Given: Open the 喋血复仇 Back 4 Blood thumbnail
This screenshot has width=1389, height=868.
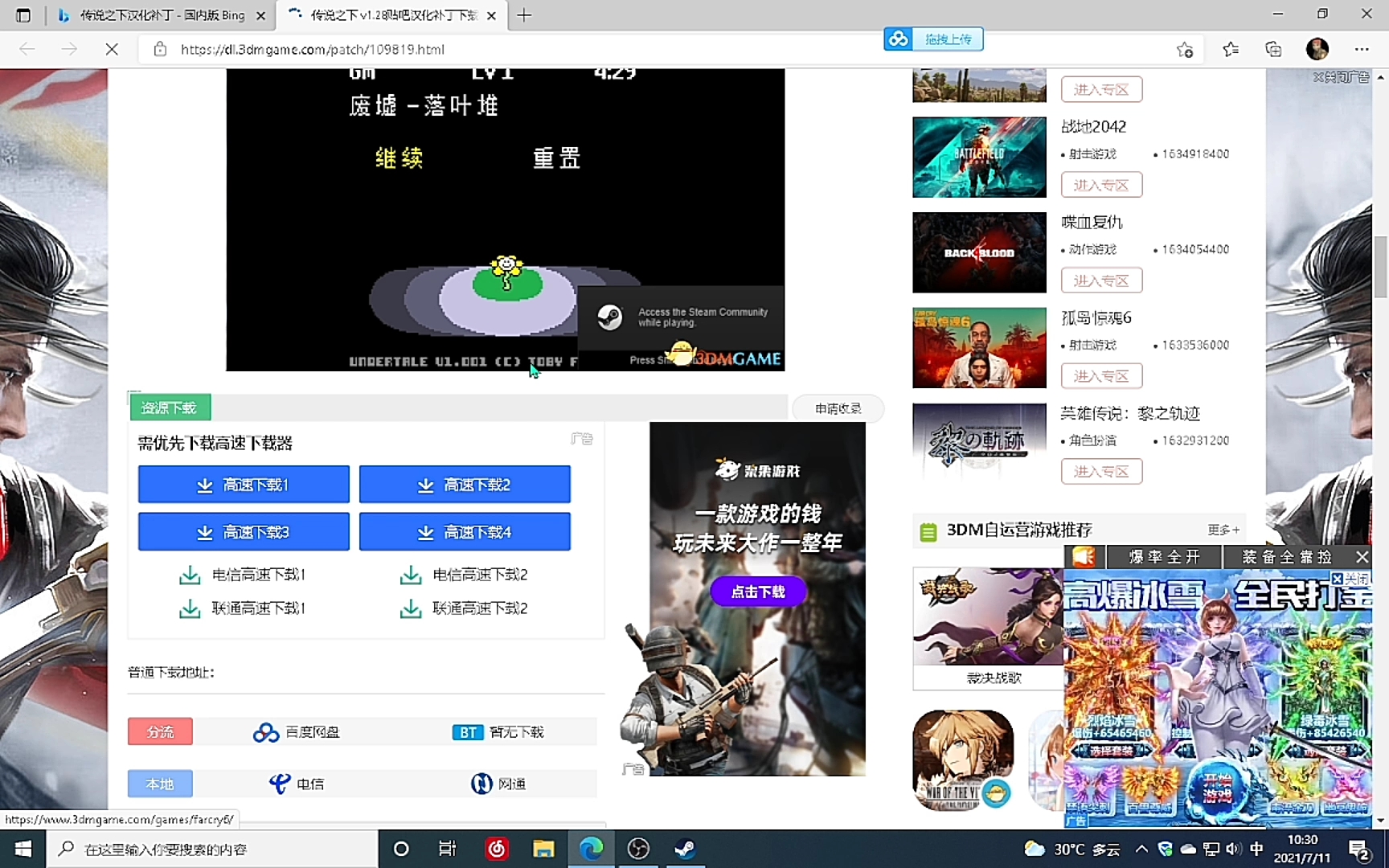Looking at the screenshot, I should [x=979, y=252].
